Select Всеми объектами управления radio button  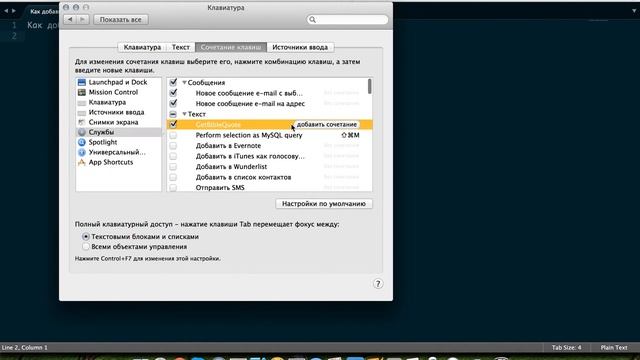coord(86,247)
